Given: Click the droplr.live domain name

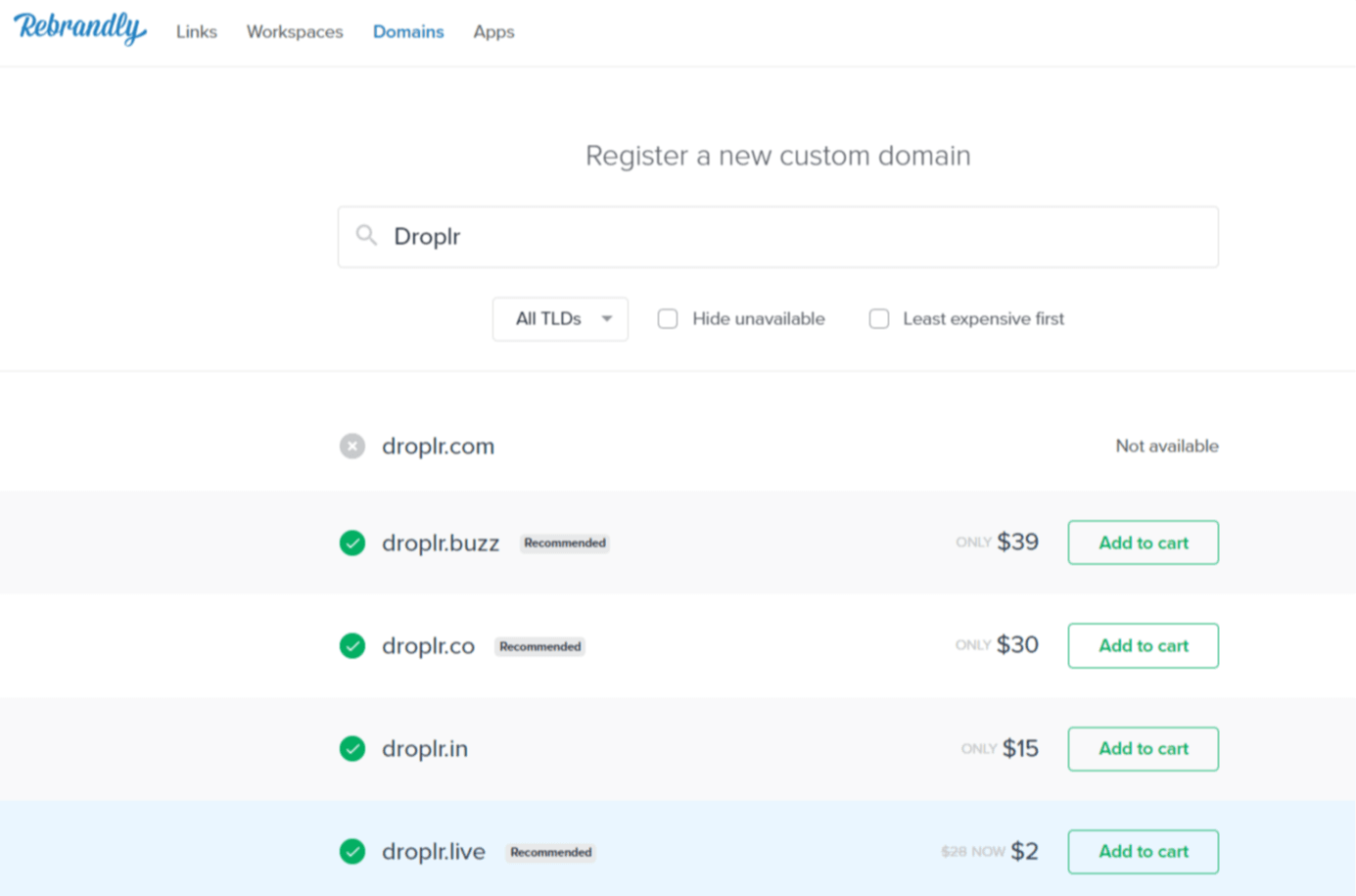Looking at the screenshot, I should pyautogui.click(x=434, y=852).
